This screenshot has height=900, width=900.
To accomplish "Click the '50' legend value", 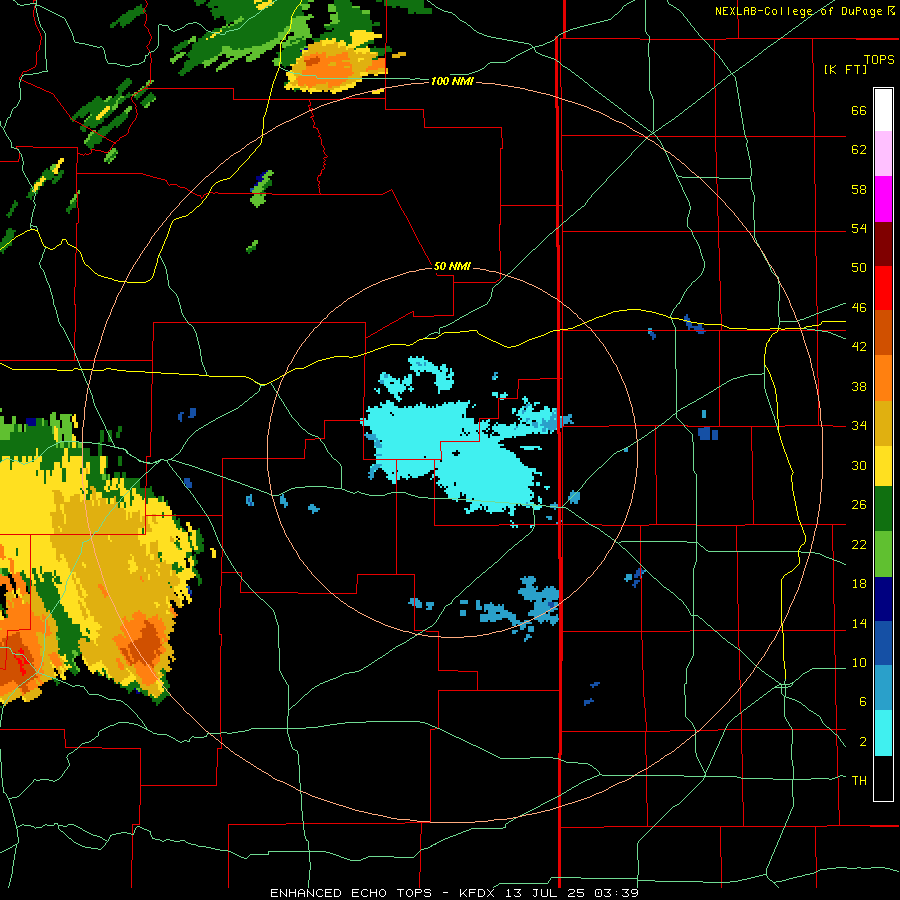I will point(859,268).
